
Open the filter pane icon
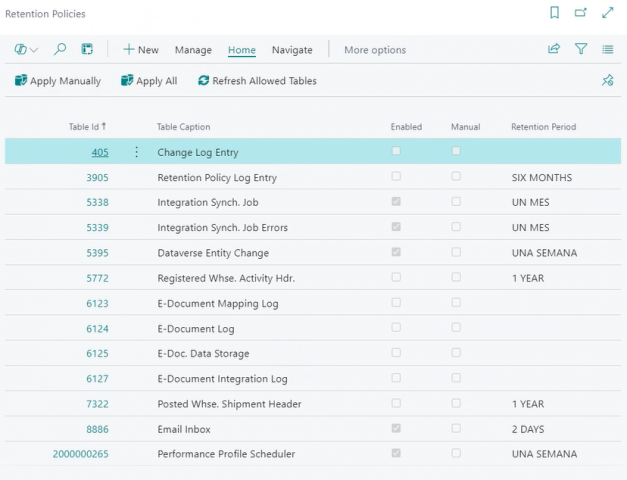coord(581,49)
